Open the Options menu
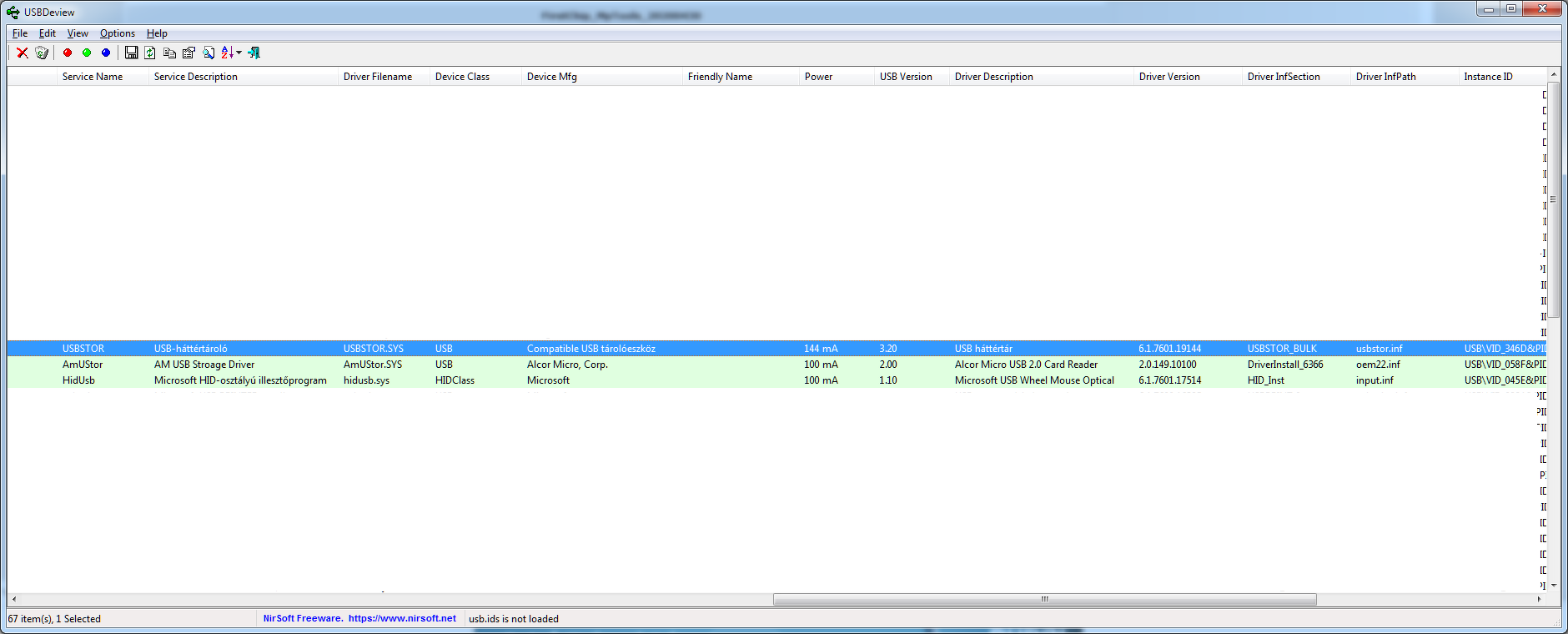The height and width of the screenshot is (634, 1568). pos(118,33)
